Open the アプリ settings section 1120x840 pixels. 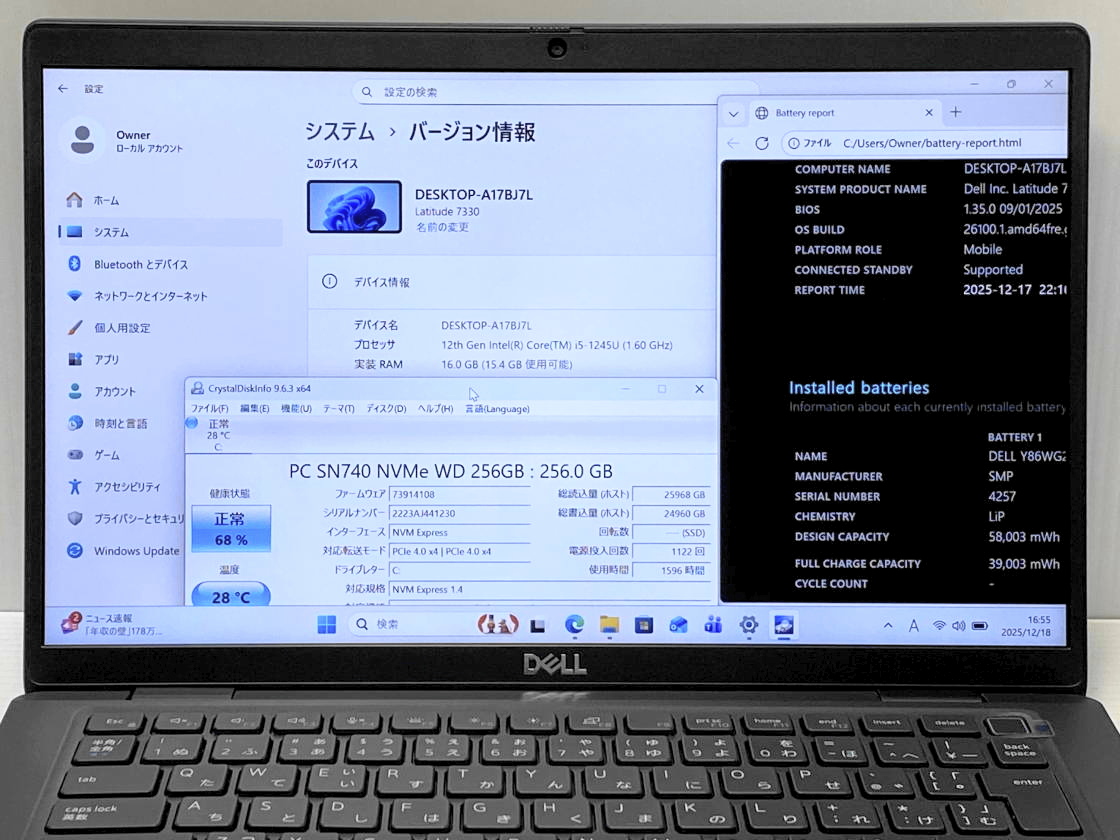(106, 359)
